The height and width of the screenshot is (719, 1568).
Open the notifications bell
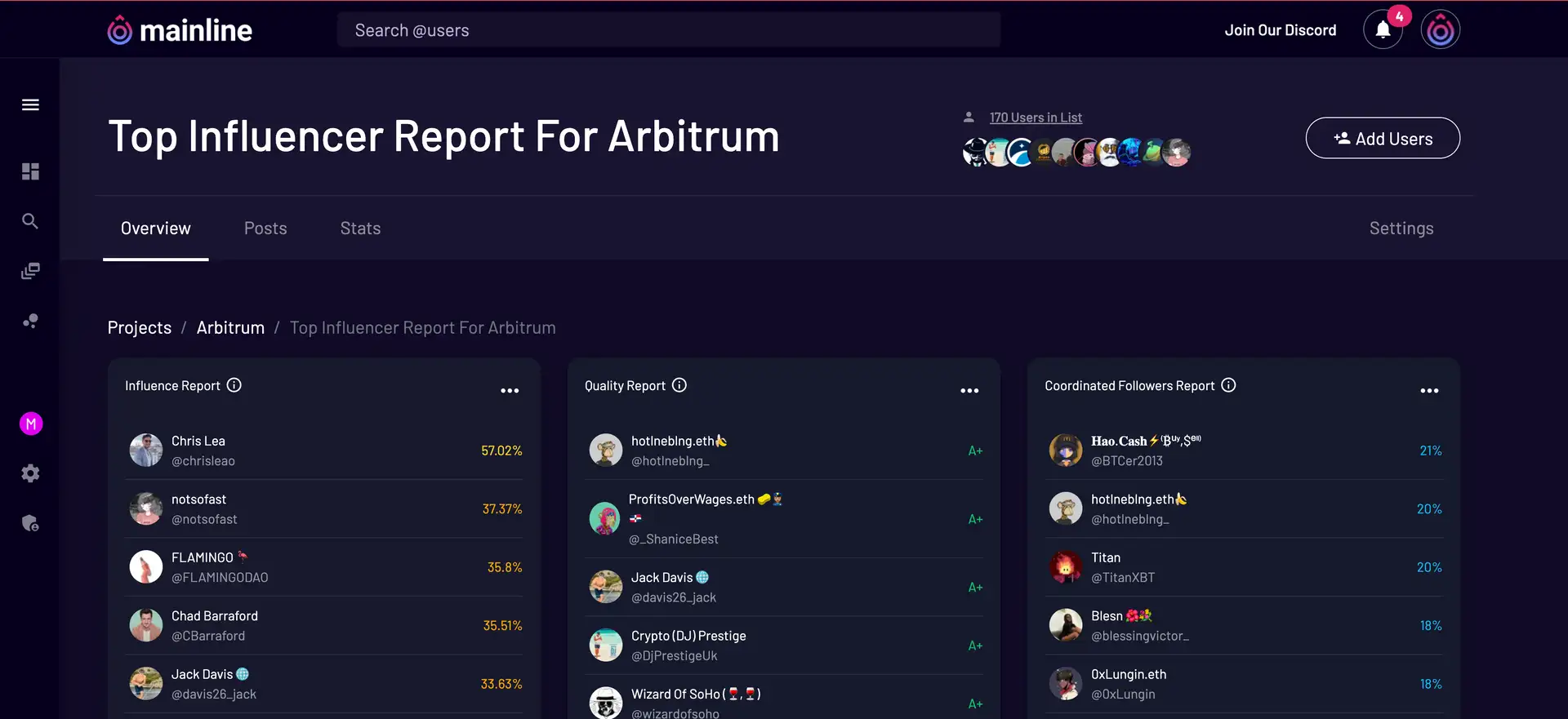[1383, 30]
